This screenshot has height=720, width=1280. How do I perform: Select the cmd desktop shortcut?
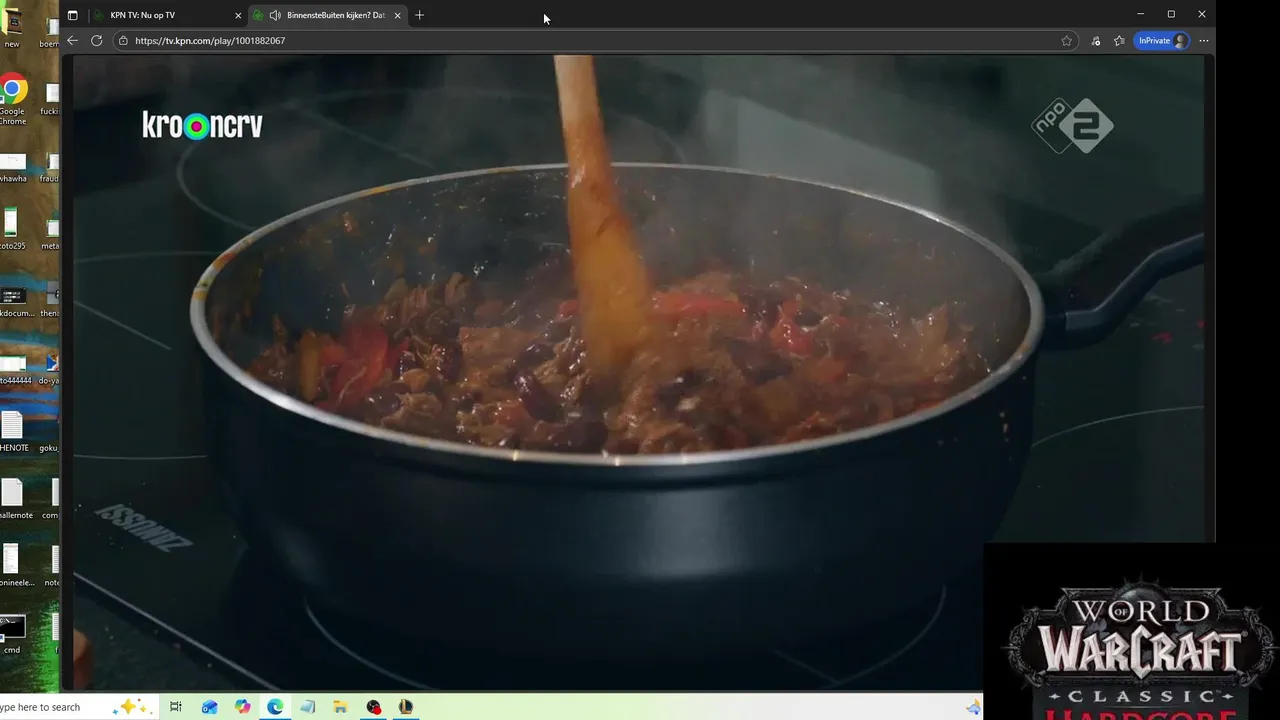click(x=12, y=634)
